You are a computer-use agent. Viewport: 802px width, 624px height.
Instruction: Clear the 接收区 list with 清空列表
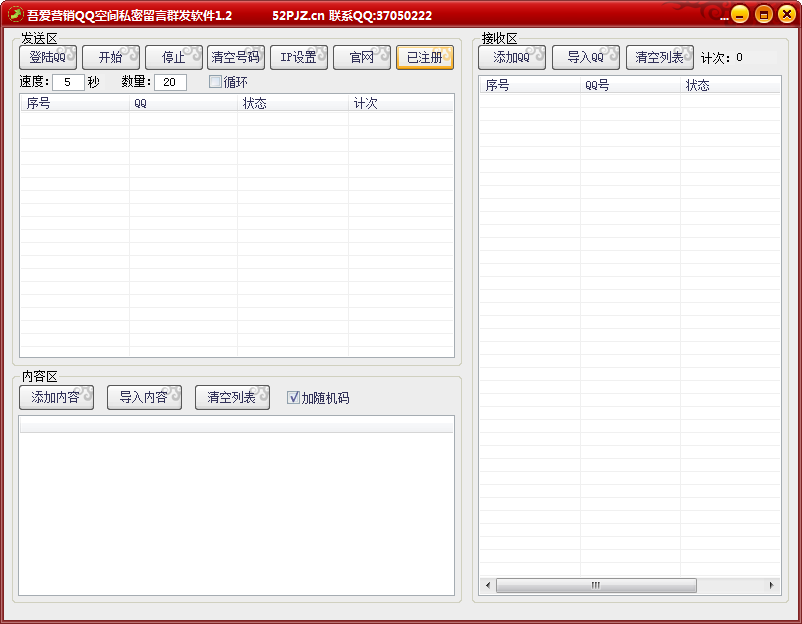pos(659,57)
